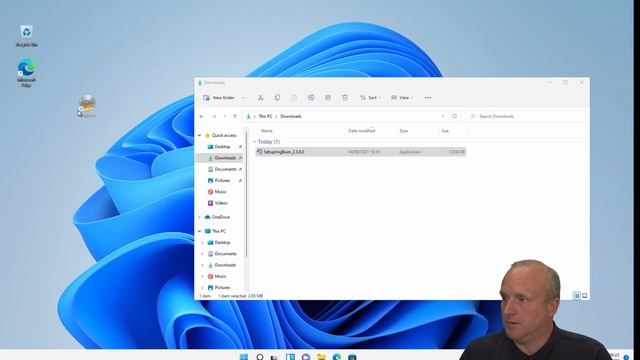Switch to details view icon in status bar
640x360 pixels.
pos(577,296)
